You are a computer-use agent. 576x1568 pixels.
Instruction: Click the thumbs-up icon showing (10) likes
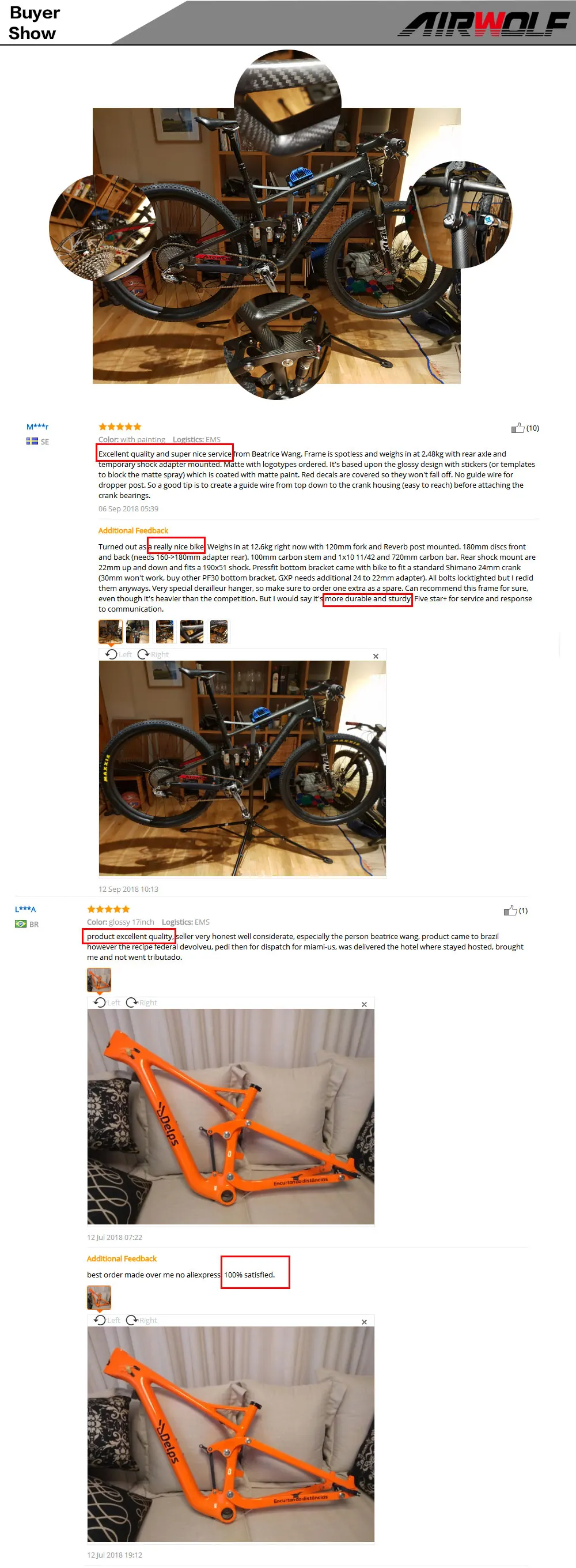[518, 428]
